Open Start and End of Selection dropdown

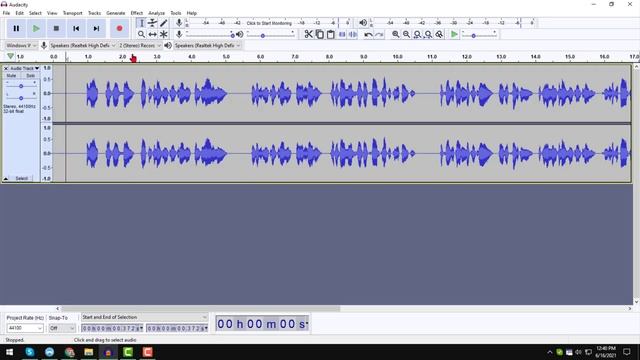[x=144, y=317]
